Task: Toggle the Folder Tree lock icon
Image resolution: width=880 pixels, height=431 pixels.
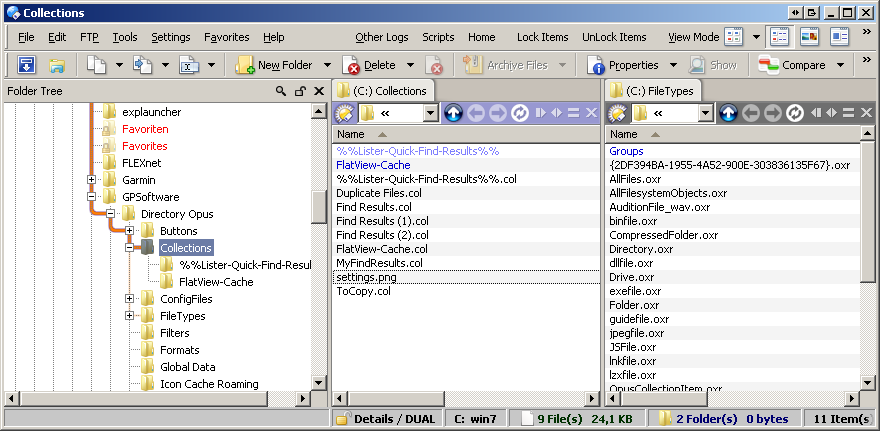Action: pyautogui.click(x=300, y=91)
